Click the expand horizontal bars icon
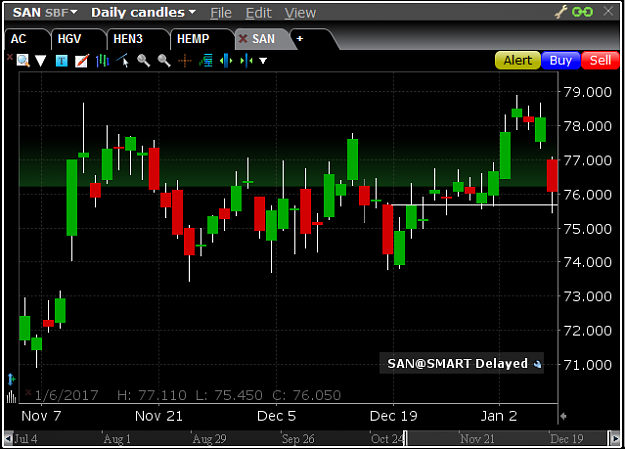This screenshot has width=625, height=449. pyautogui.click(x=226, y=61)
